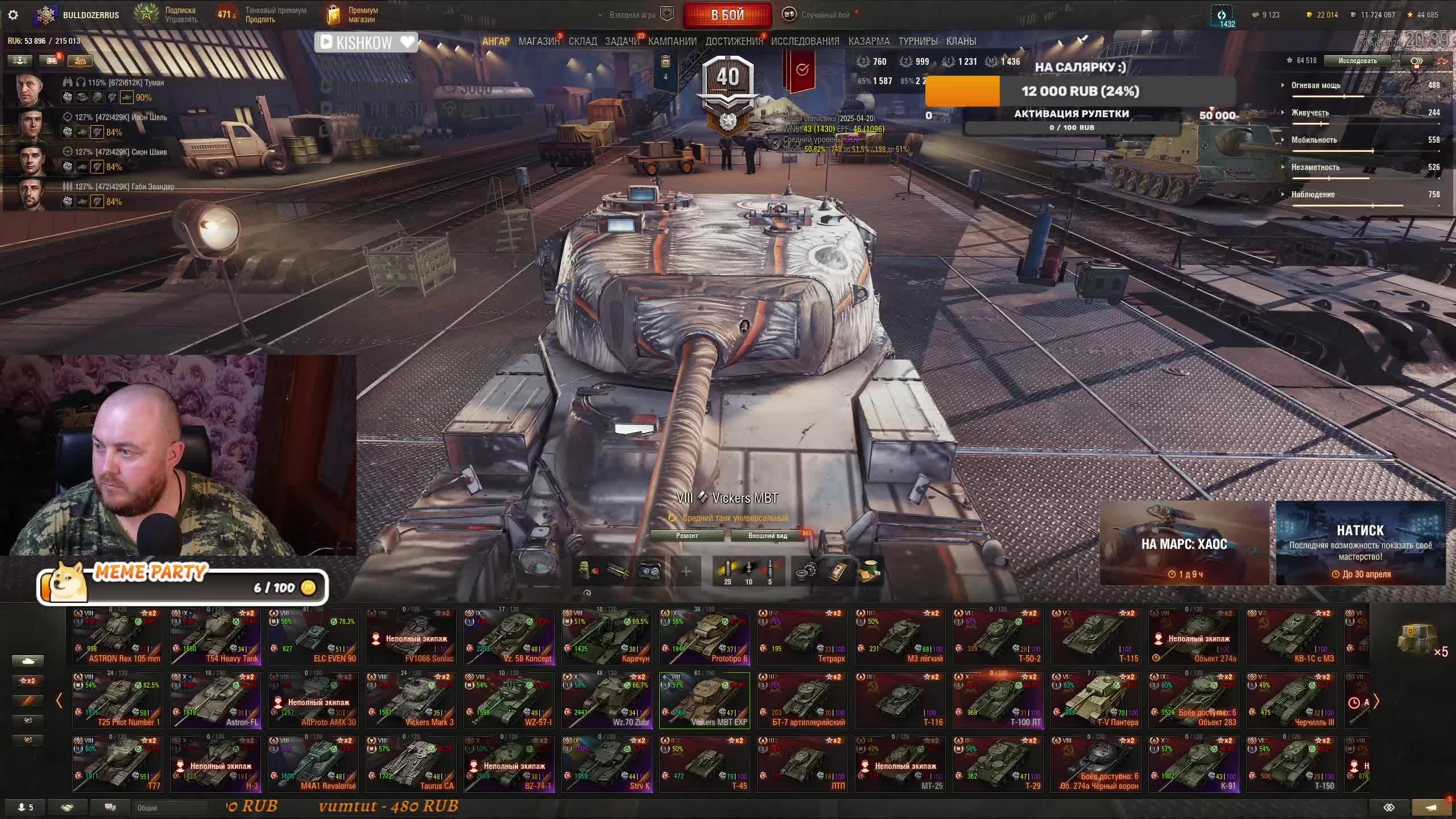Switch to the ИССЛЕДОВАНИЯ tab
1456x819 pixels.
tap(805, 41)
